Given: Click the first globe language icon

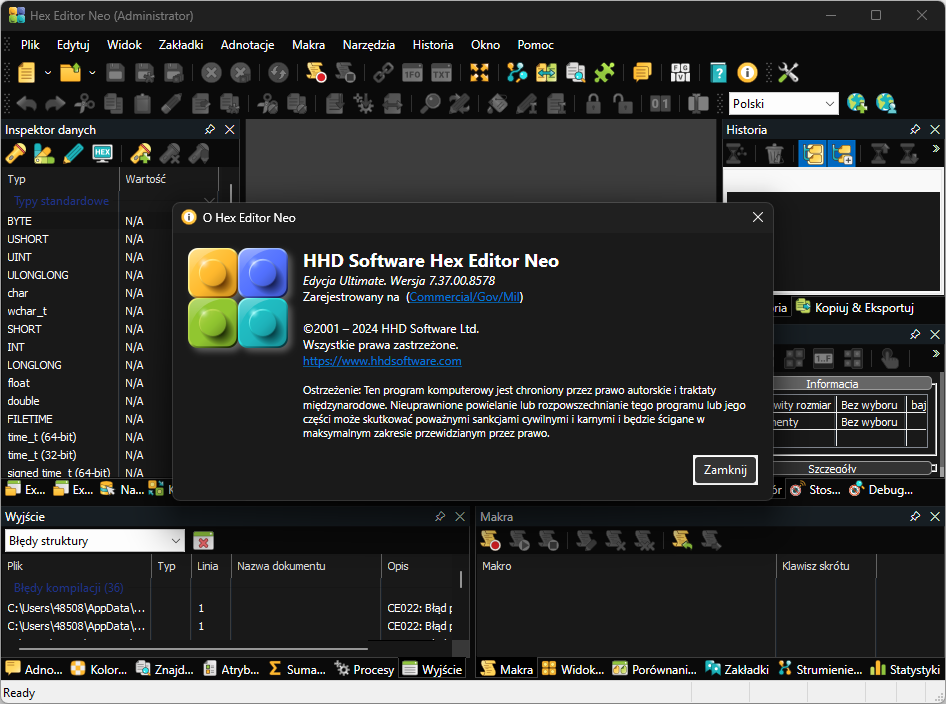Looking at the screenshot, I should pyautogui.click(x=857, y=103).
